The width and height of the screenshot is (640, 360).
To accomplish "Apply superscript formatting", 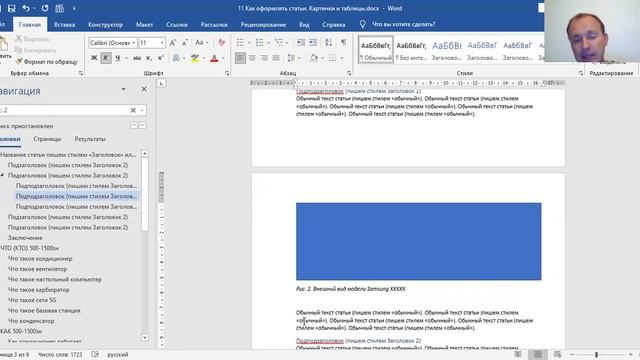I will coord(161,58).
